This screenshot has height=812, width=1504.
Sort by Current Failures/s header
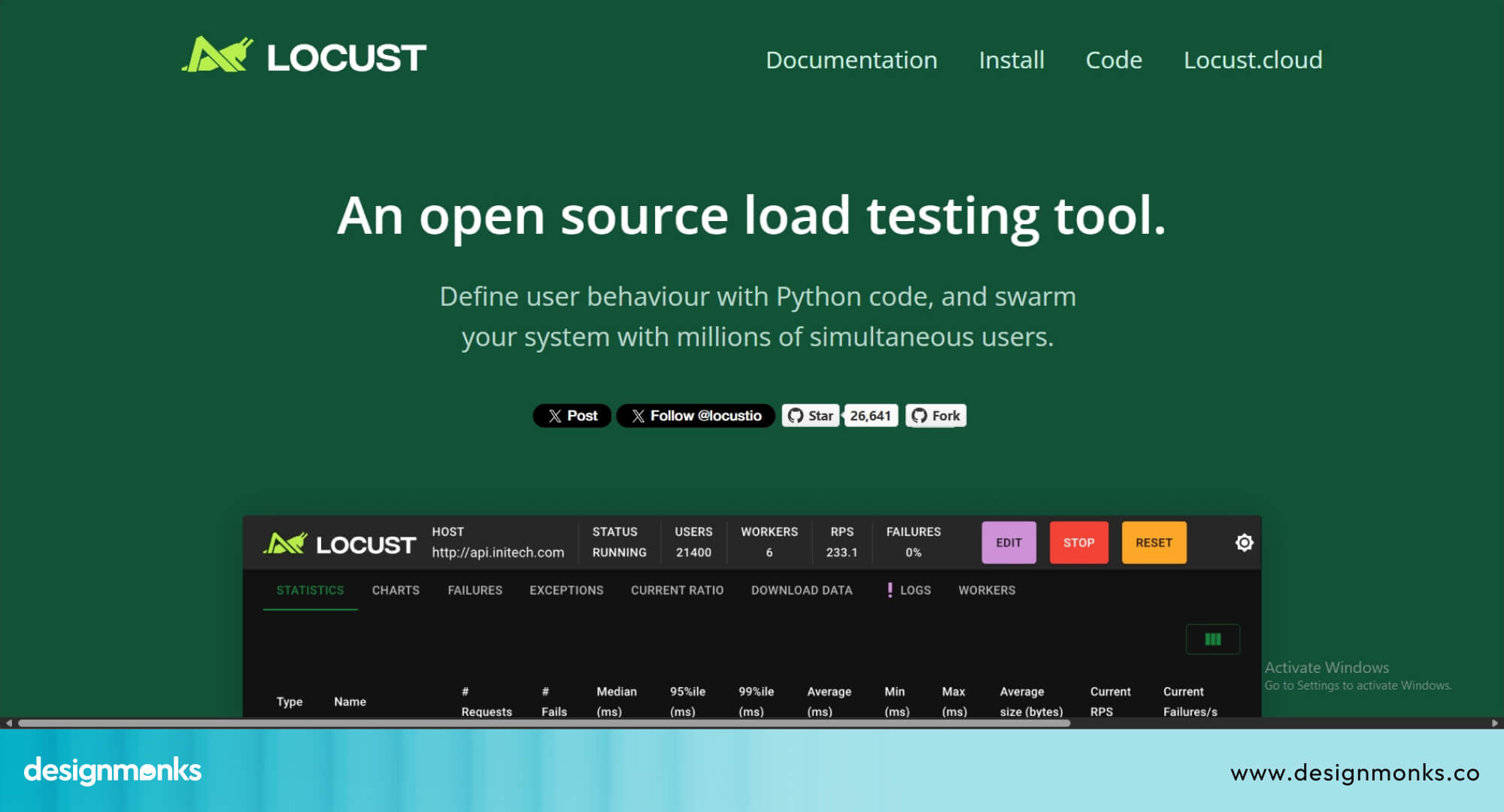click(x=1190, y=701)
